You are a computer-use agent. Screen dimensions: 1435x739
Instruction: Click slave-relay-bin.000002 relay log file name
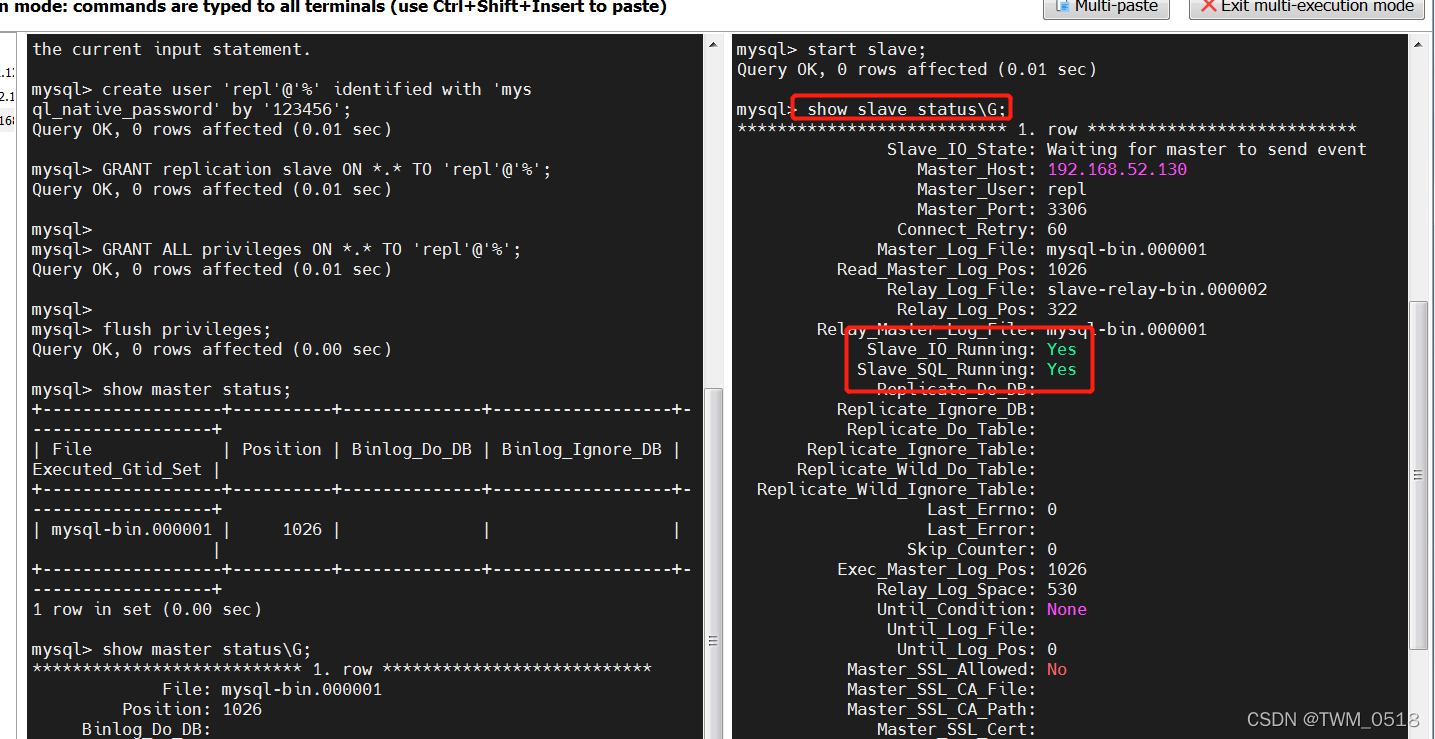[1157, 289]
